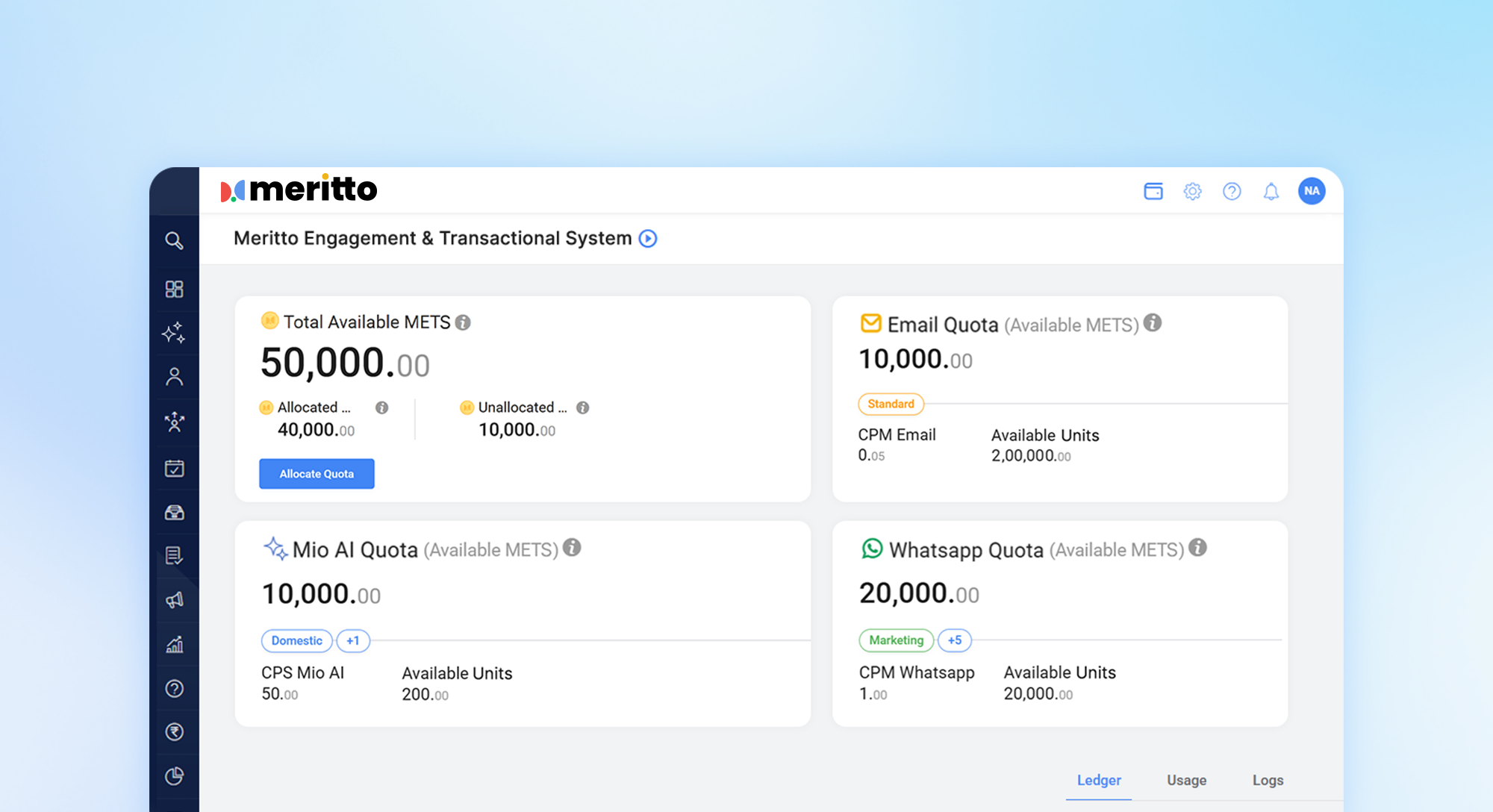Open the rupee payments sidebar icon
The width and height of the screenshot is (1493, 812).
point(174,732)
